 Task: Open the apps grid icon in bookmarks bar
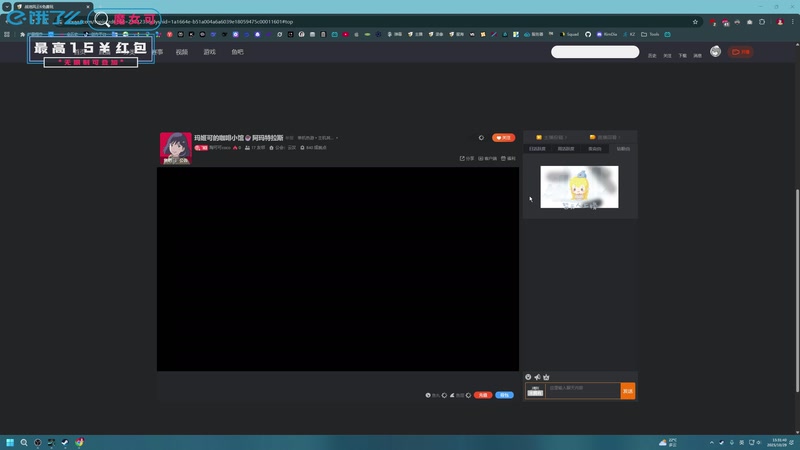point(7,34)
